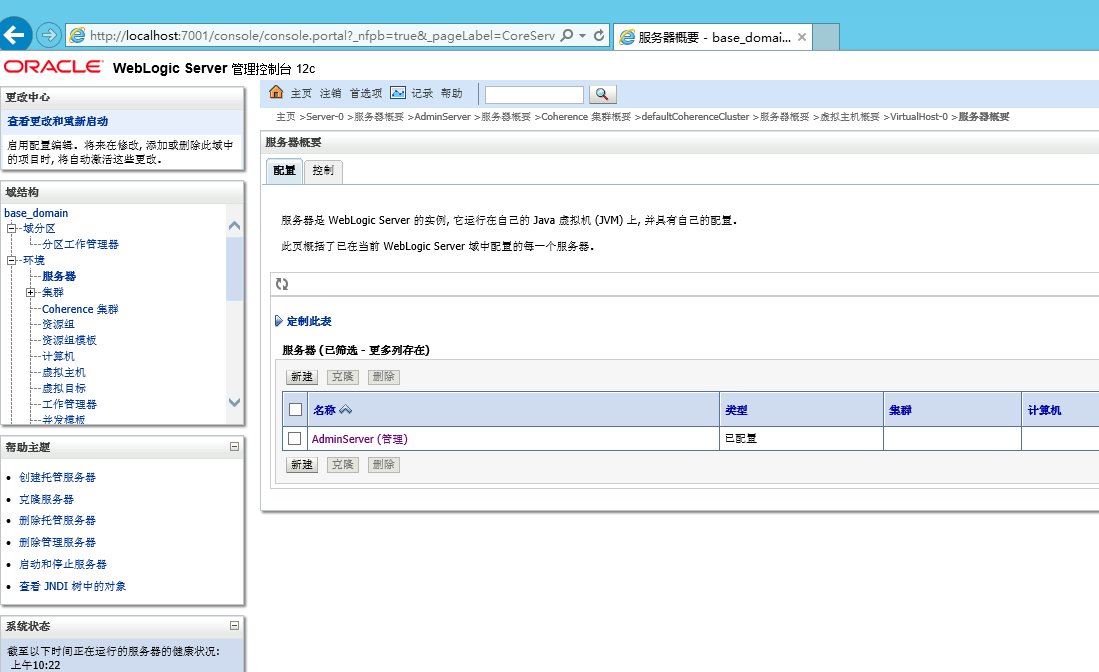
Task: Open base_domain in domain tree
Action: point(36,213)
